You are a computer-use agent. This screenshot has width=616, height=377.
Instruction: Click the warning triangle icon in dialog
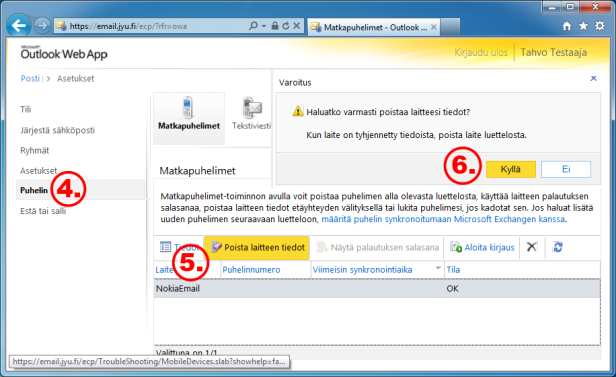coord(297,112)
